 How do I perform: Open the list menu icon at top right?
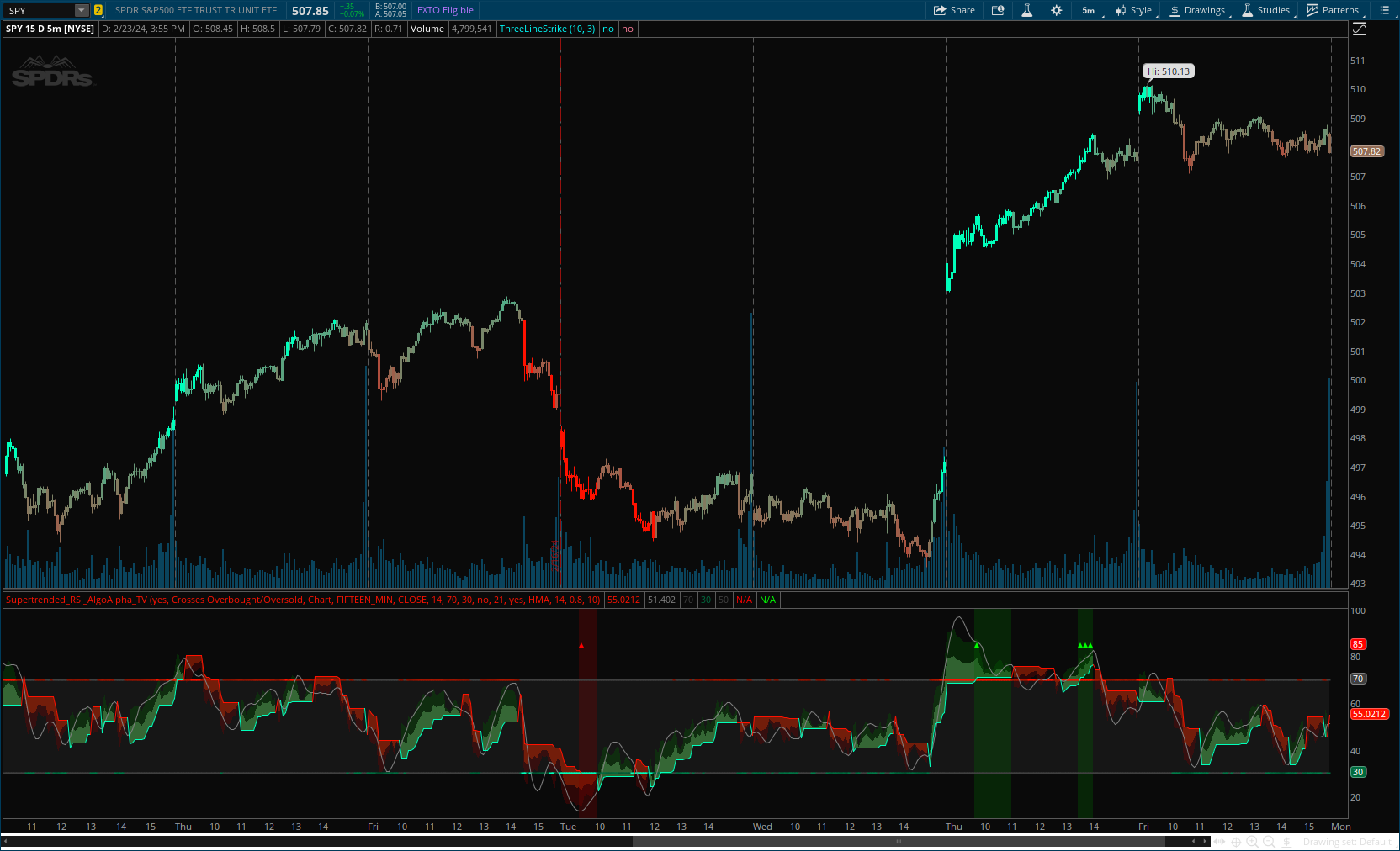point(1384,10)
